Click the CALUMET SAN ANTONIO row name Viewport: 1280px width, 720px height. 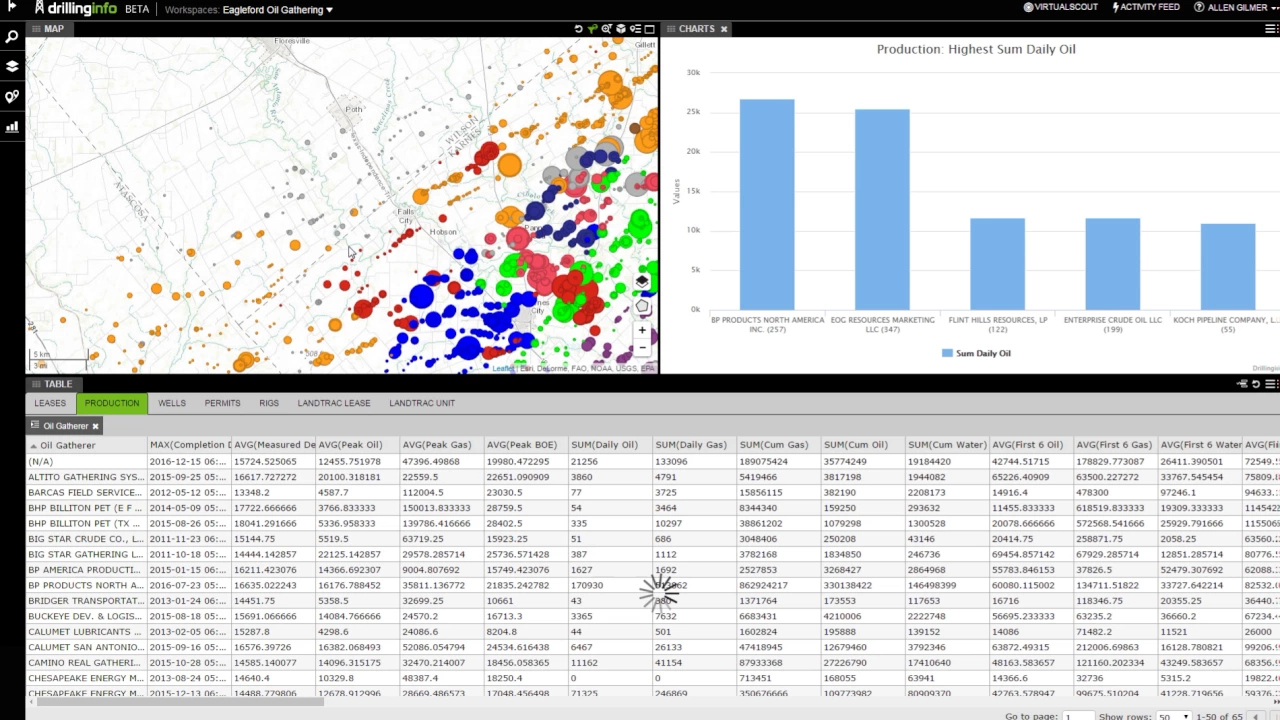85,647
